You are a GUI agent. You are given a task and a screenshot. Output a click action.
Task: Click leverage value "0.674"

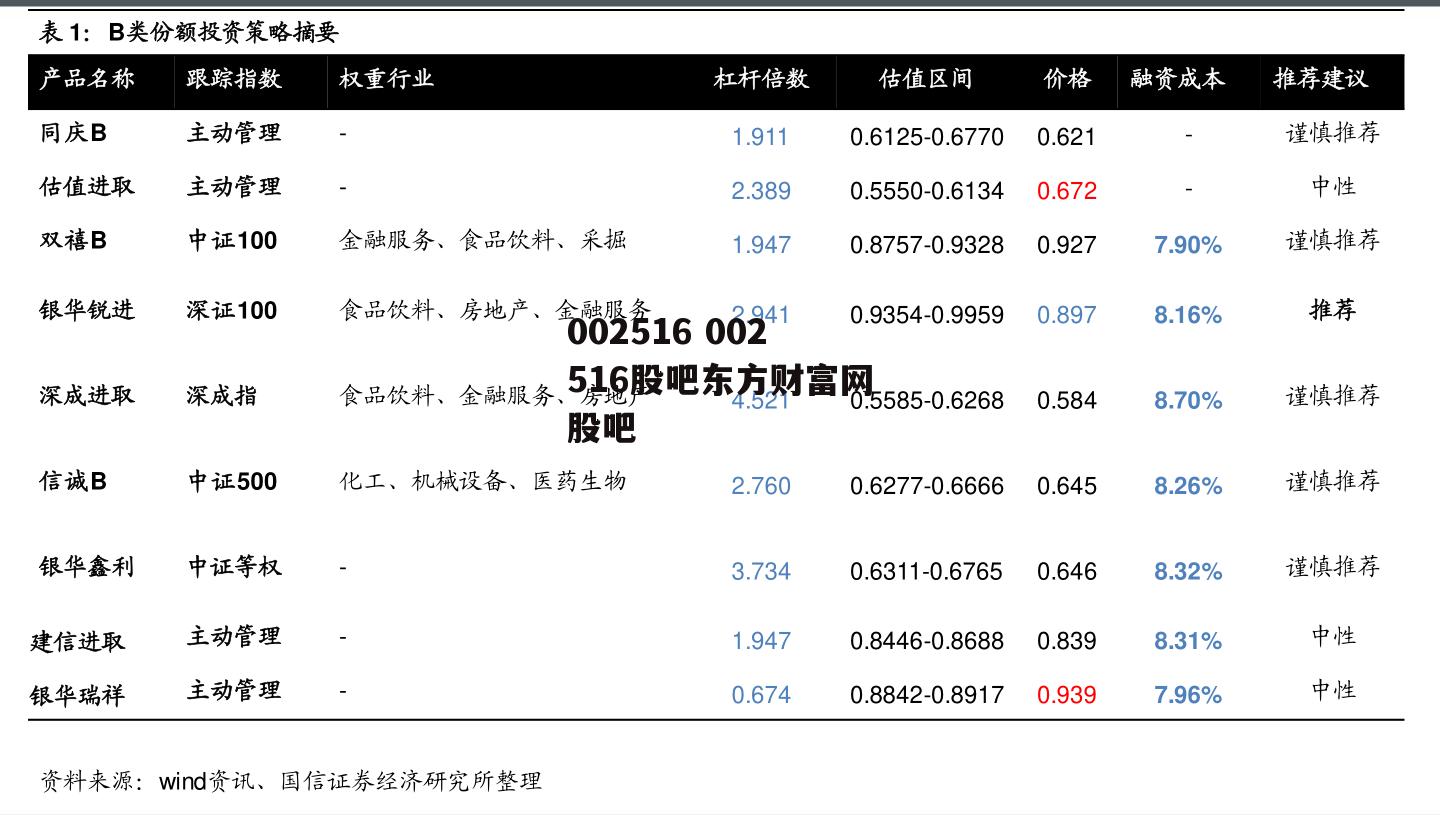761,695
